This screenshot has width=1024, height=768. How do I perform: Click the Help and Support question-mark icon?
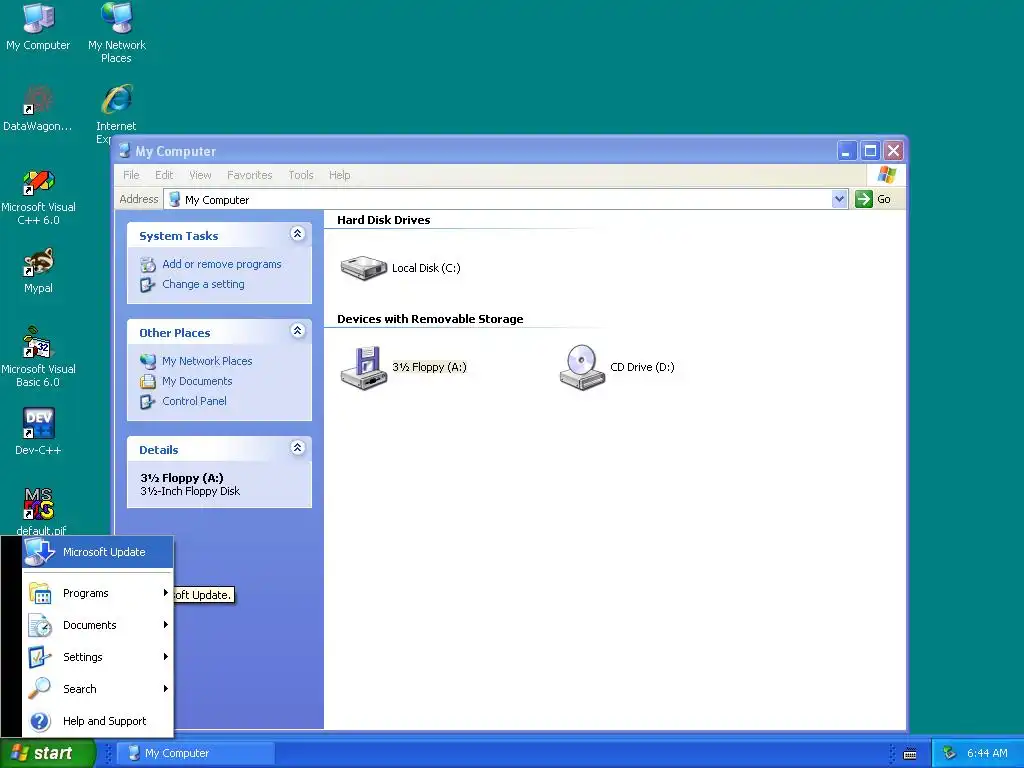(x=40, y=721)
